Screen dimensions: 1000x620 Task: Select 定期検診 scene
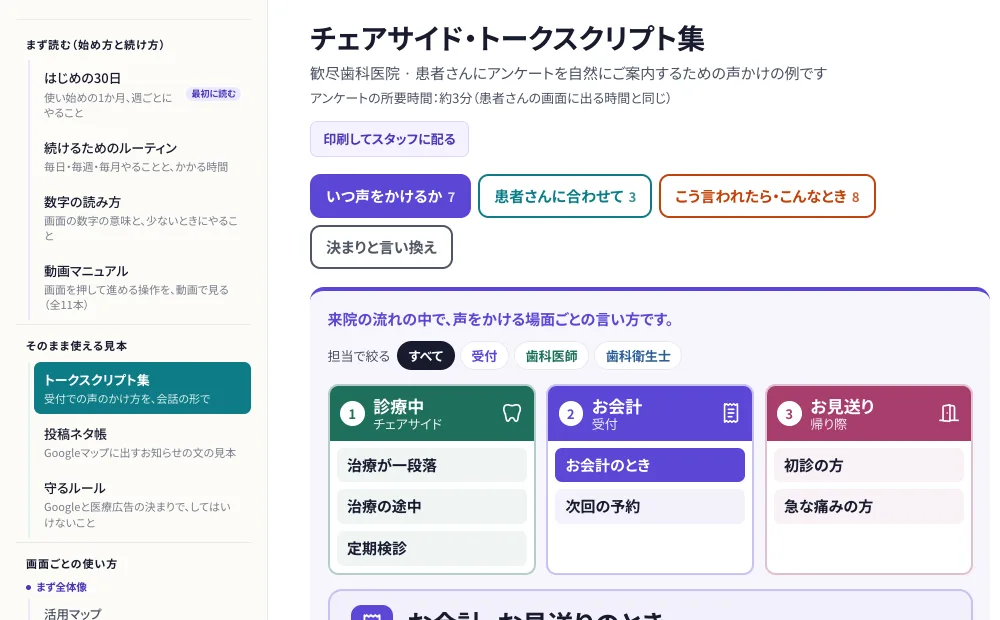point(432,549)
